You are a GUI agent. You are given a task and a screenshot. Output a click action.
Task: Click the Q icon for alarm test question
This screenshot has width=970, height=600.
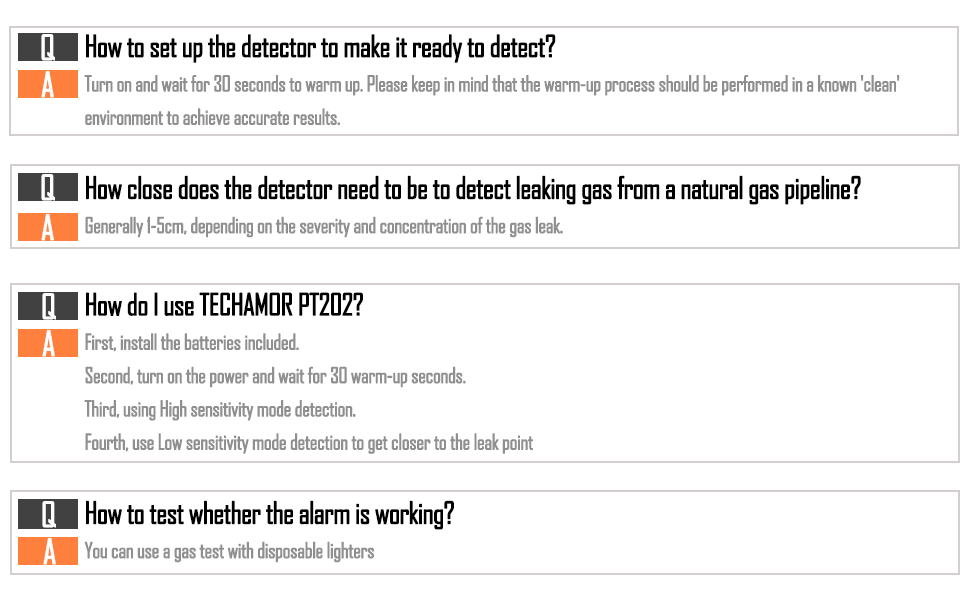(48, 514)
